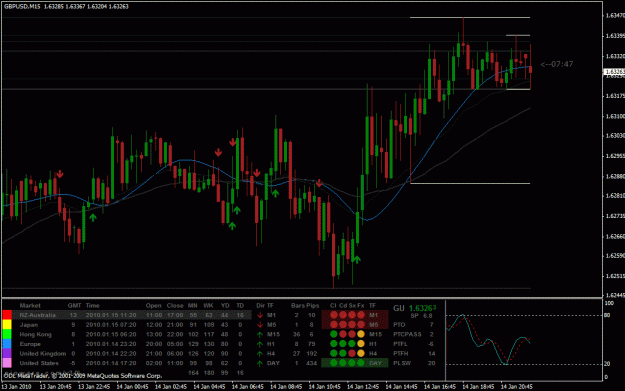
Task: Click the purple United Kingdom session color swatch
Action: pos(7,354)
